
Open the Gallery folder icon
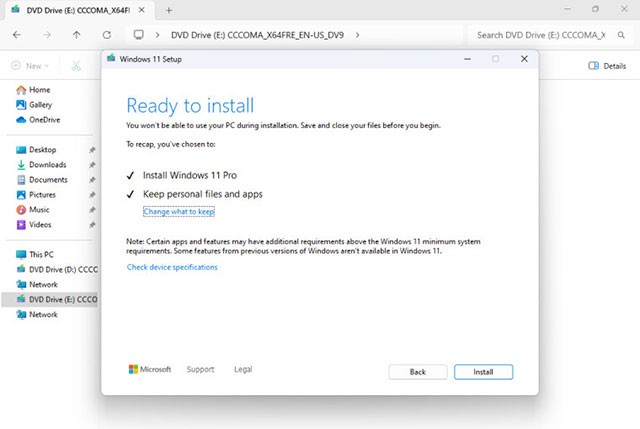(x=21, y=104)
